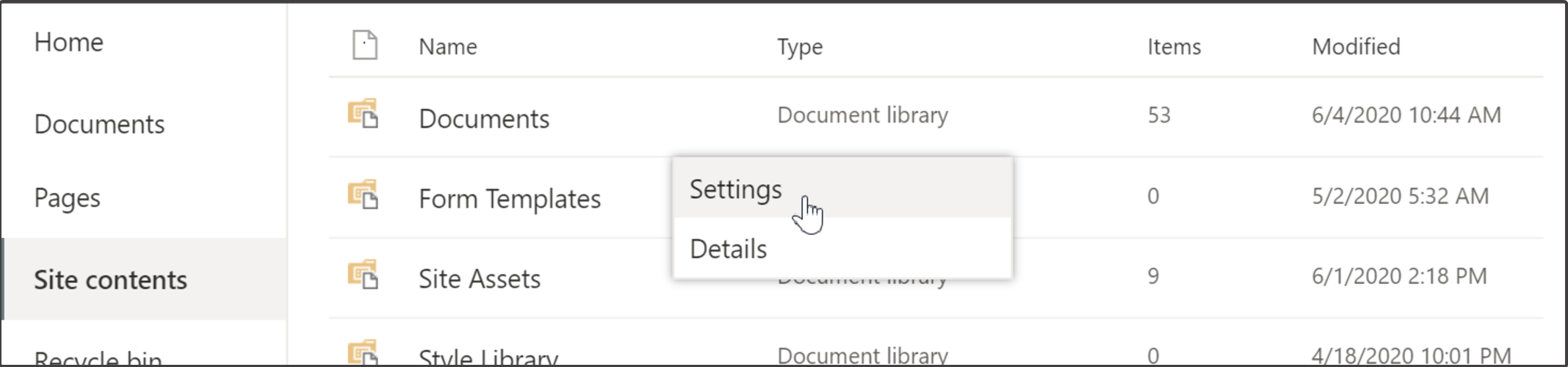The width and height of the screenshot is (1568, 367).
Task: Click the Documents library icon
Action: 363,115
